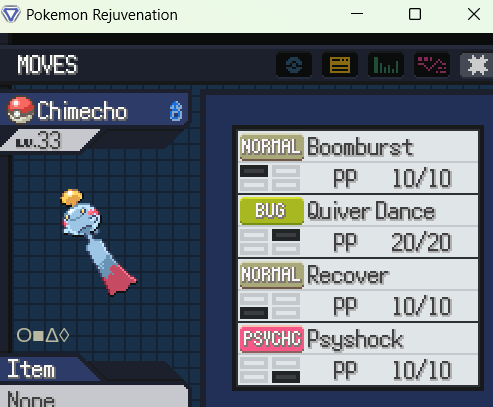The height and width of the screenshot is (407, 493).
Task: Select the Quiver Dance move
Action: coord(358,226)
